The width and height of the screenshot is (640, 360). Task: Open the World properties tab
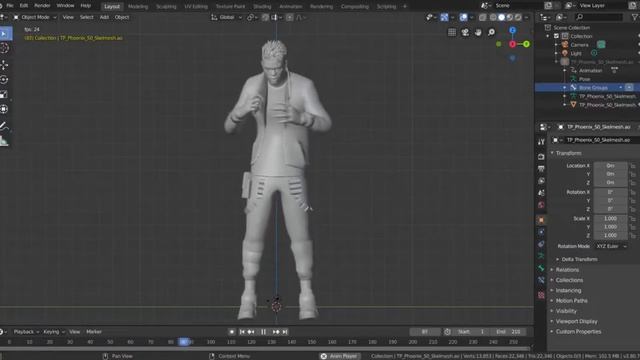[x=541, y=204]
